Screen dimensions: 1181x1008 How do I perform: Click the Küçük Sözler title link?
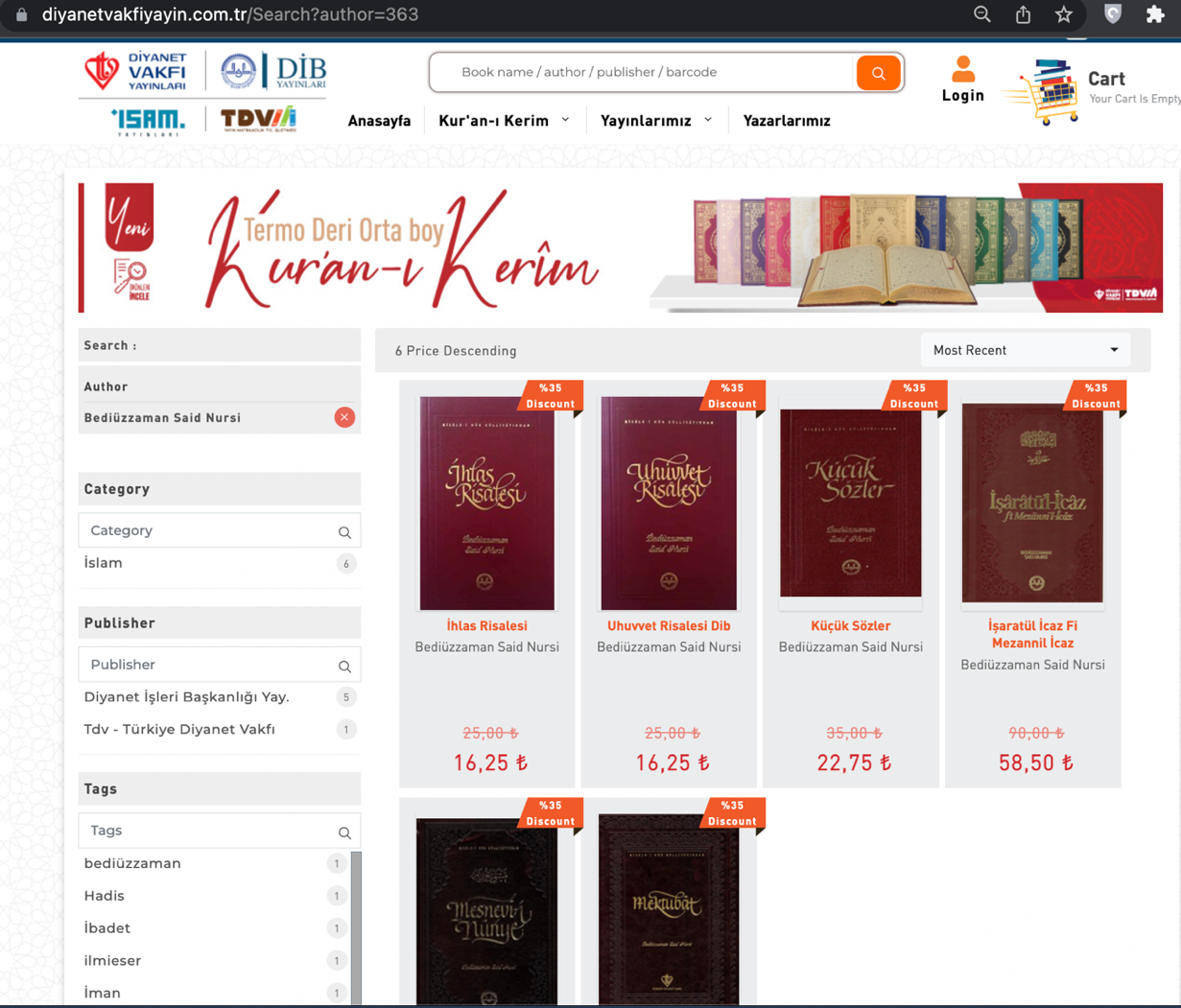(851, 626)
